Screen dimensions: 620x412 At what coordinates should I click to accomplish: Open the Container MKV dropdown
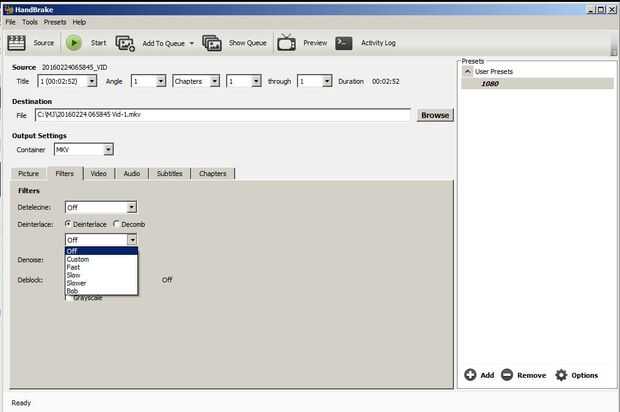click(108, 149)
